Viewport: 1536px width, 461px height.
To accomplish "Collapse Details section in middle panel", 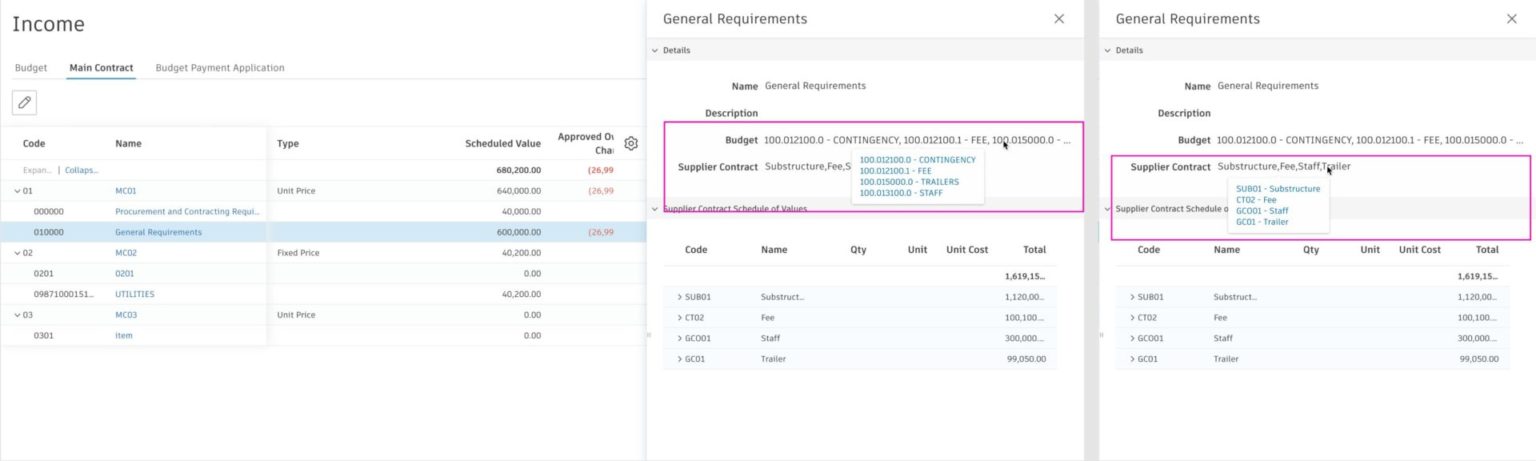I will coord(655,50).
